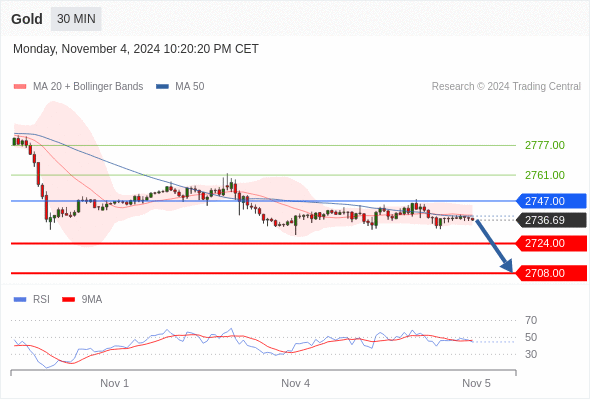
Task: Toggle the 9MA legend entry
Action: tap(82, 300)
